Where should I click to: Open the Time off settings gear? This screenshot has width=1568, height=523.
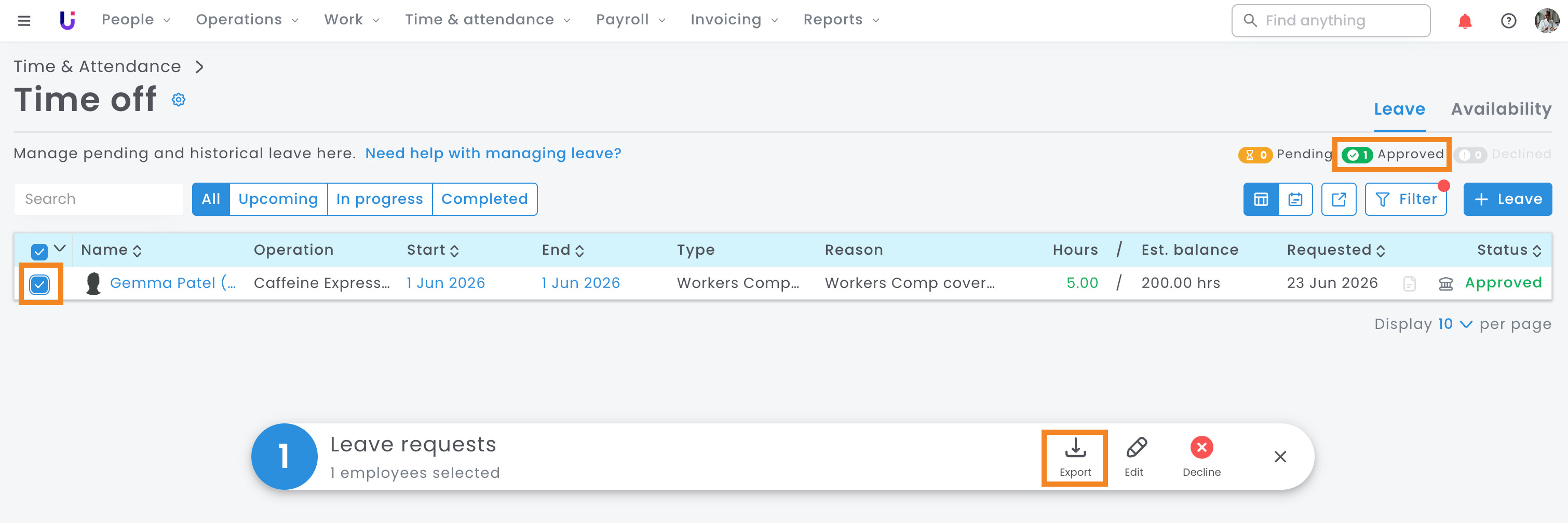179,99
